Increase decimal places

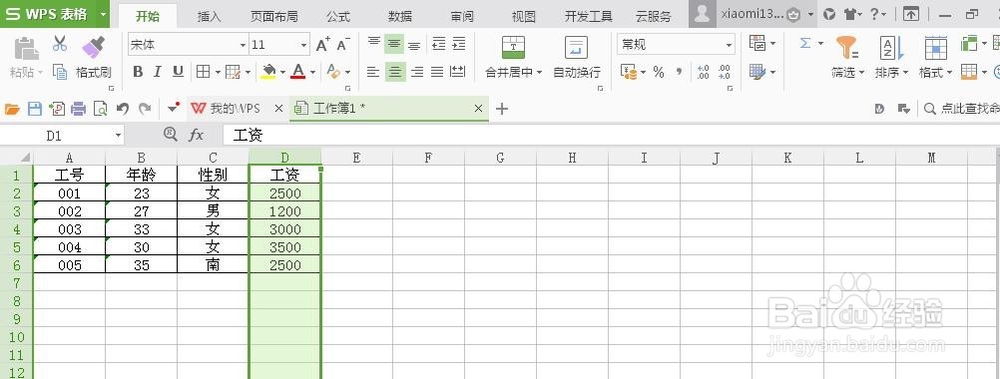(703, 72)
